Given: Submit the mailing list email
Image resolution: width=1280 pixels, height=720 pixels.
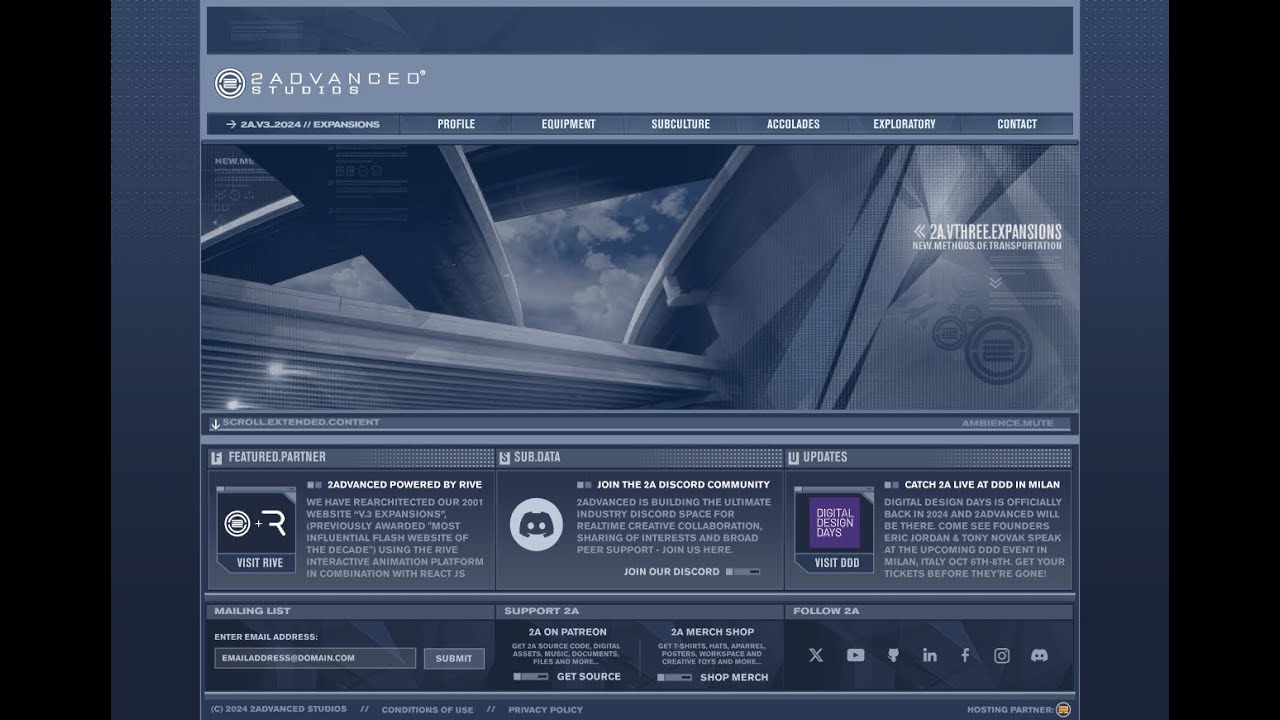Looking at the screenshot, I should coord(454,658).
